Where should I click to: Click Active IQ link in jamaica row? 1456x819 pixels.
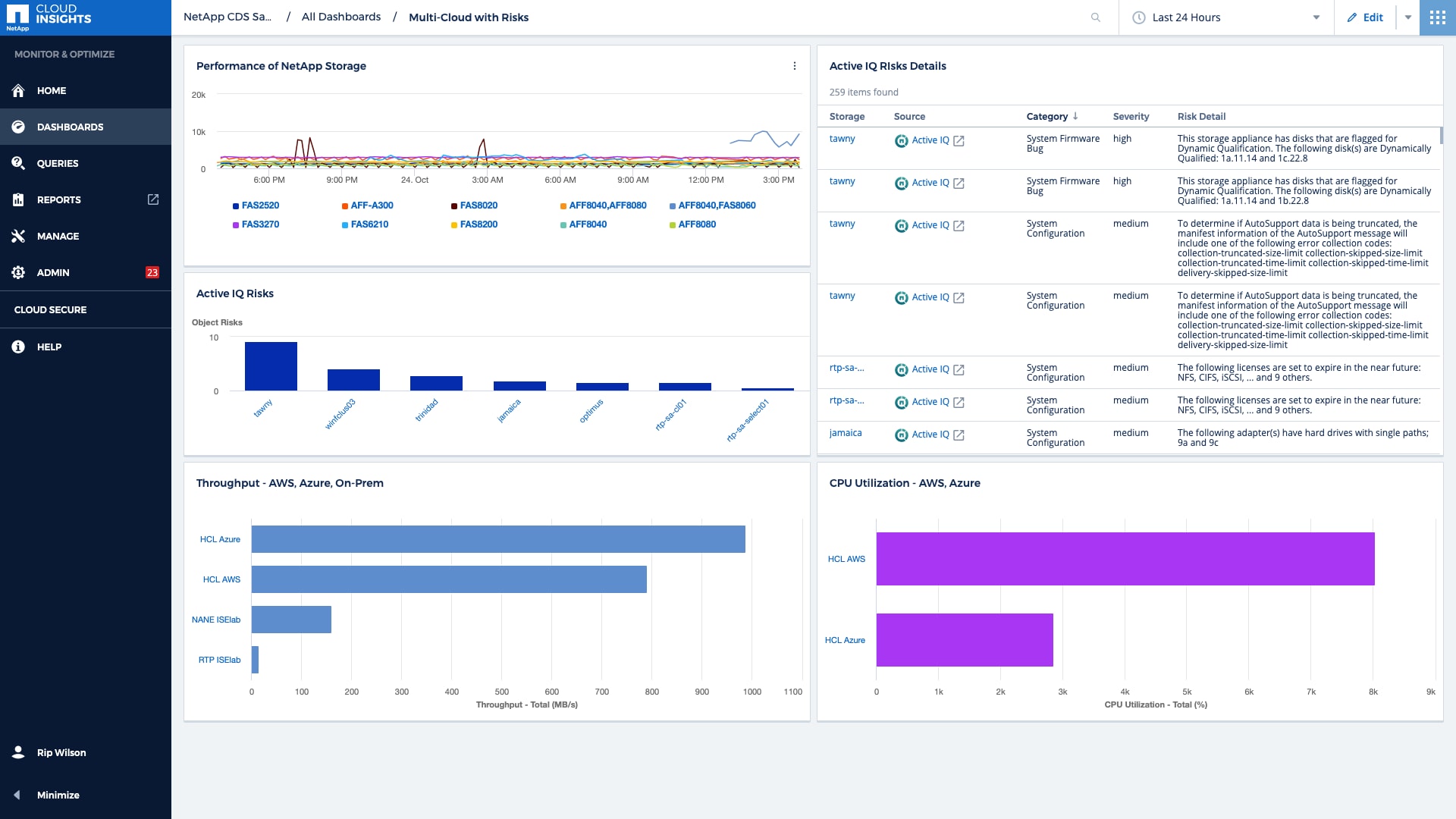[x=930, y=435]
